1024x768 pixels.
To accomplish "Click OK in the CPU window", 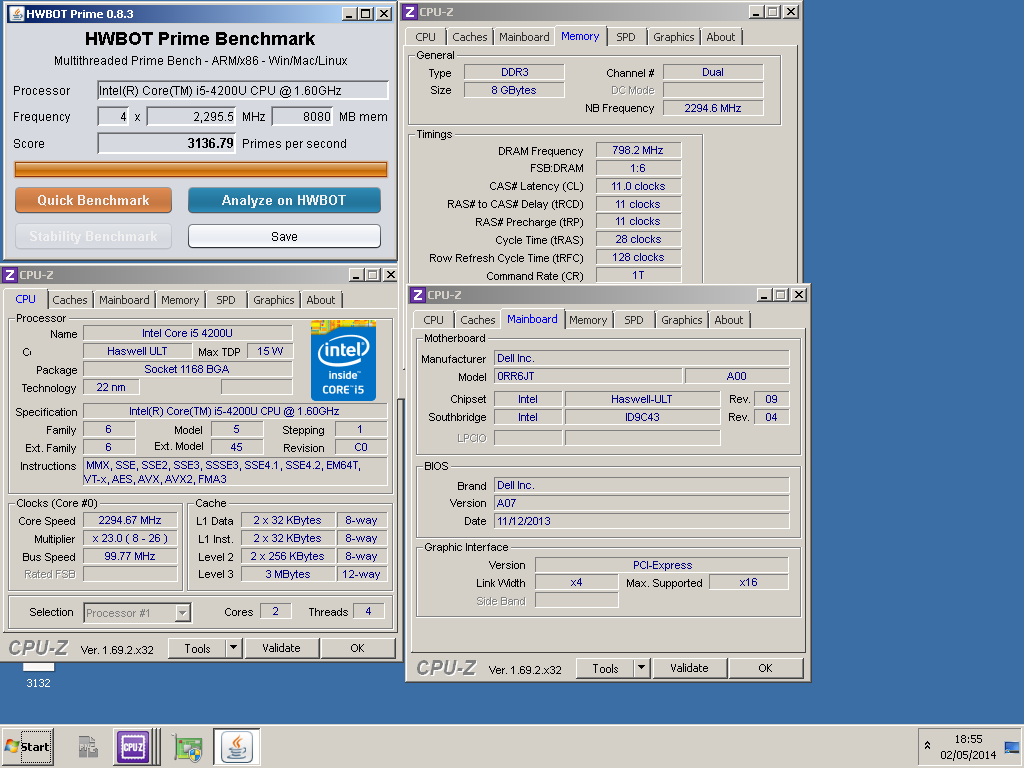I will coord(357,648).
